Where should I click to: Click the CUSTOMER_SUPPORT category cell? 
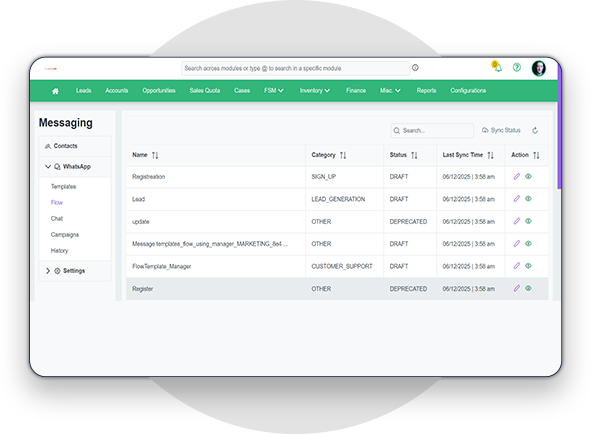point(342,266)
